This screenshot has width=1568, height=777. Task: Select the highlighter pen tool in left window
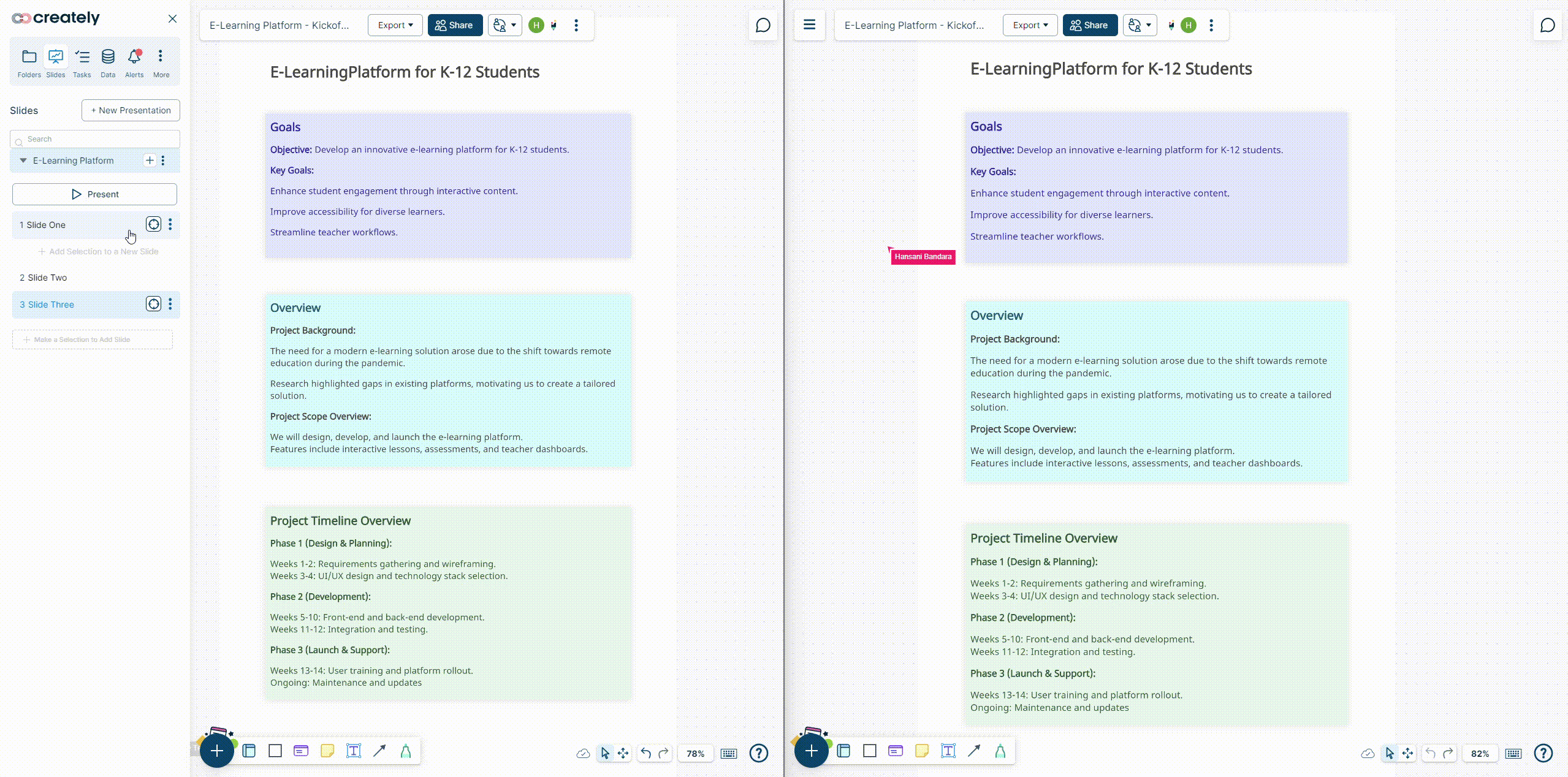406,751
